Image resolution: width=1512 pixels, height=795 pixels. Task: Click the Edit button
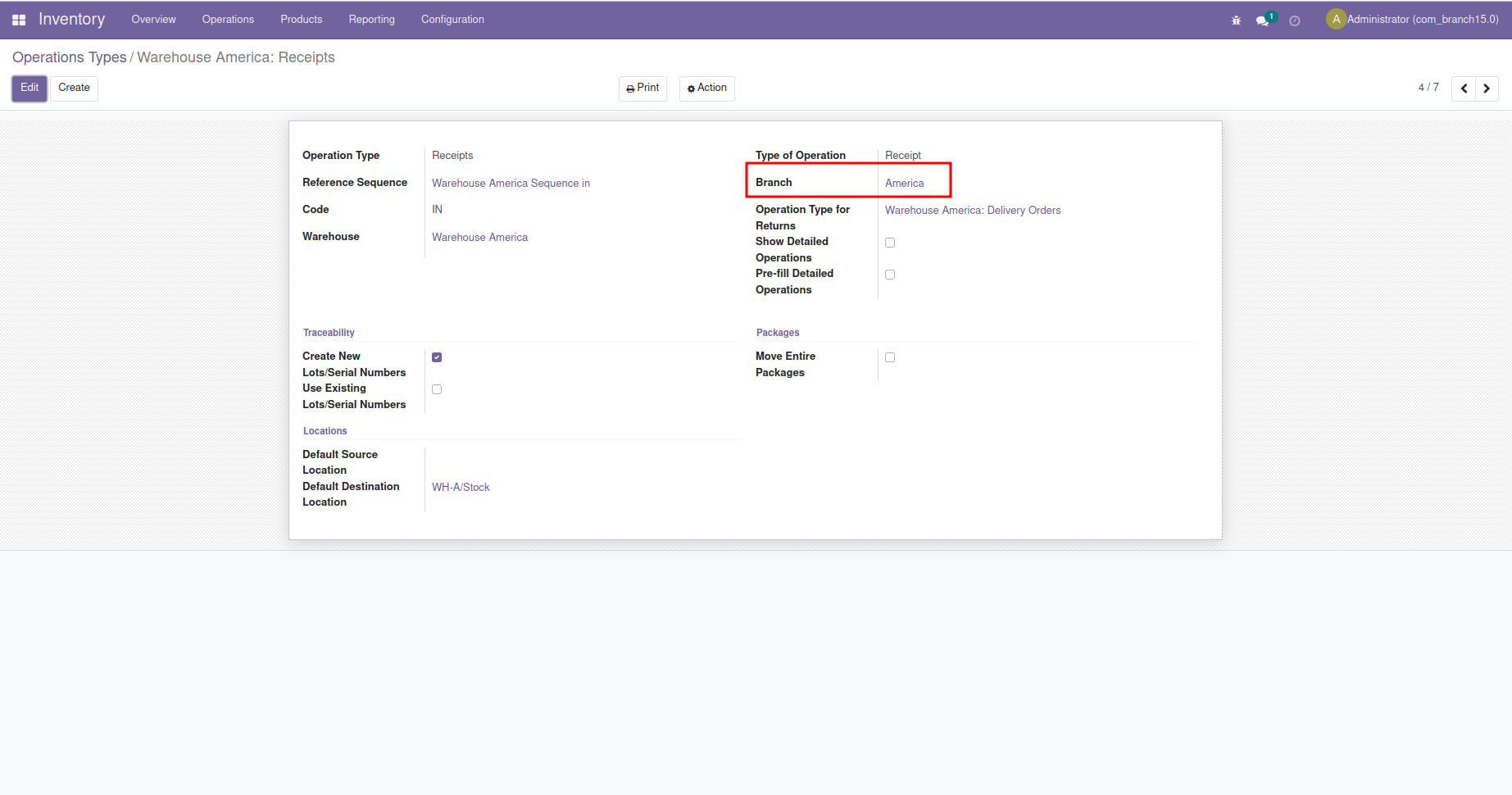point(30,88)
